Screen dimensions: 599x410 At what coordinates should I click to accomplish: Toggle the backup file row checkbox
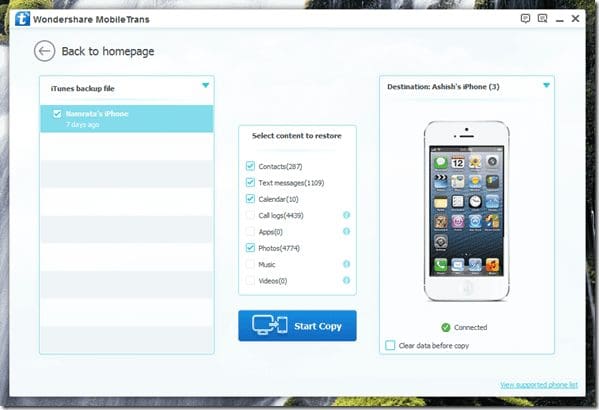tap(57, 114)
